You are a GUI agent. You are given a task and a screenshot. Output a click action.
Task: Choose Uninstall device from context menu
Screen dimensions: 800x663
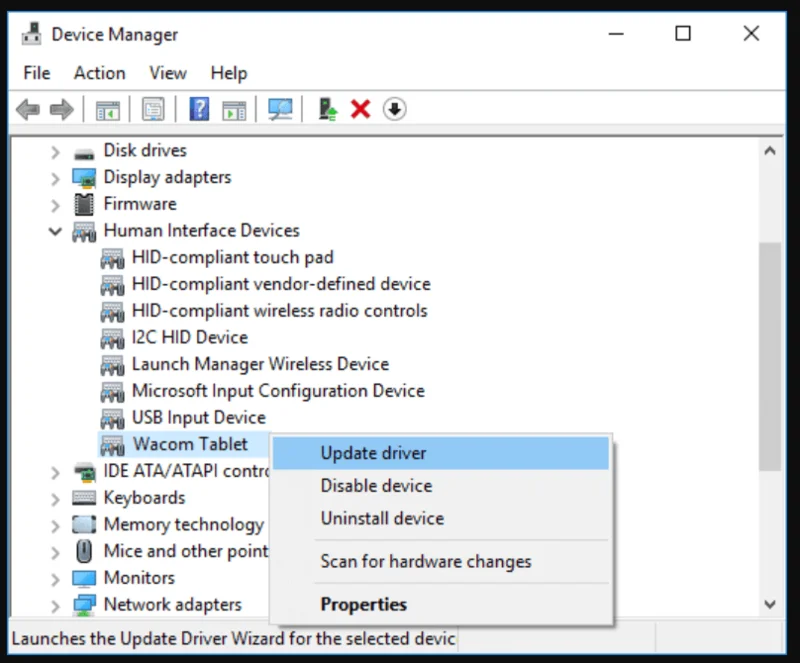441,518
